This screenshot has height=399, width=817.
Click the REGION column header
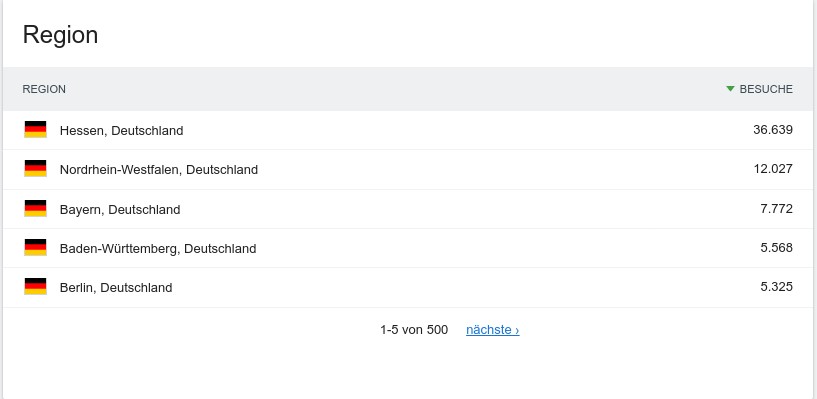coord(44,89)
